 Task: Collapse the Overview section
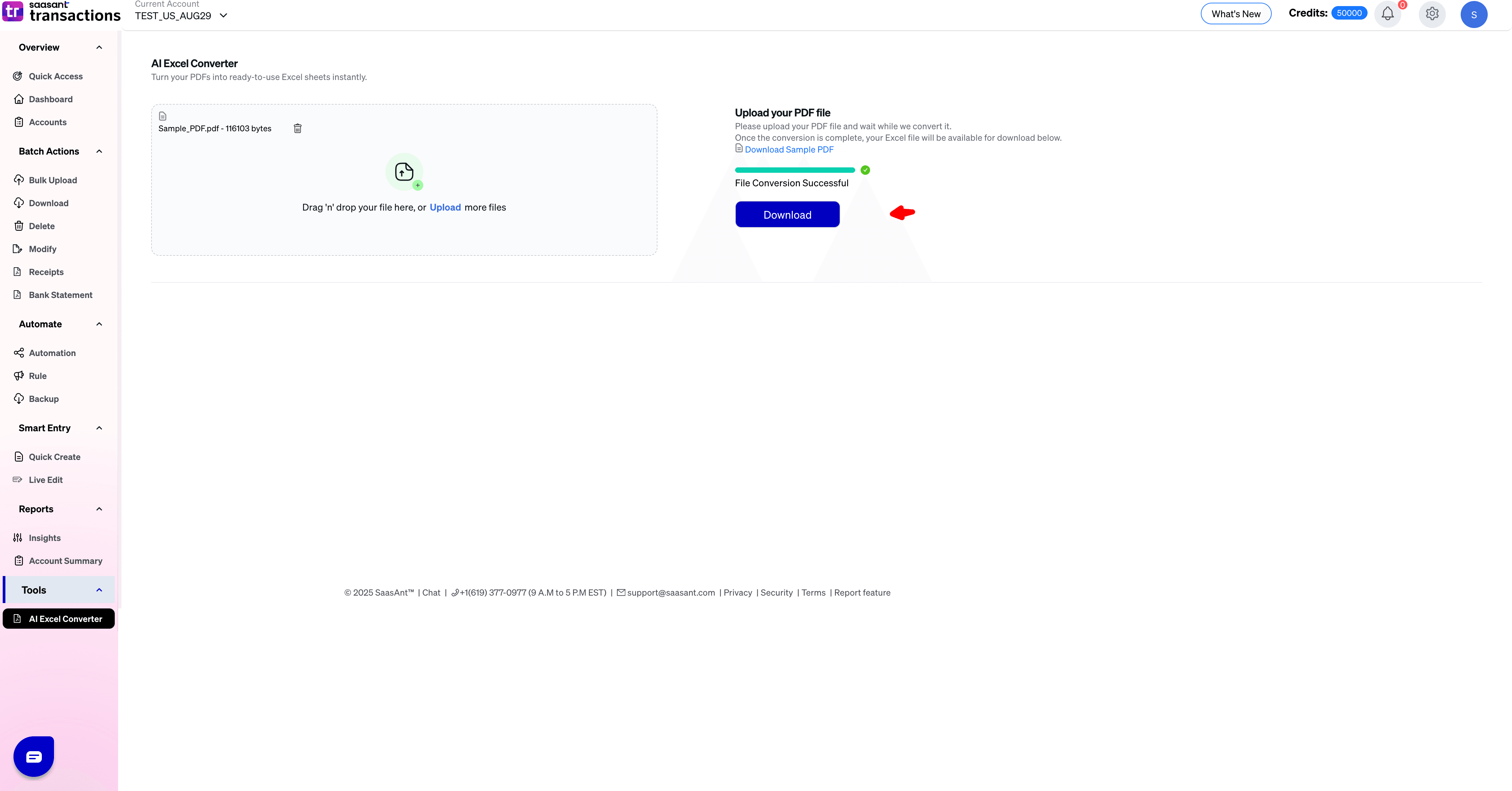pyautogui.click(x=99, y=48)
